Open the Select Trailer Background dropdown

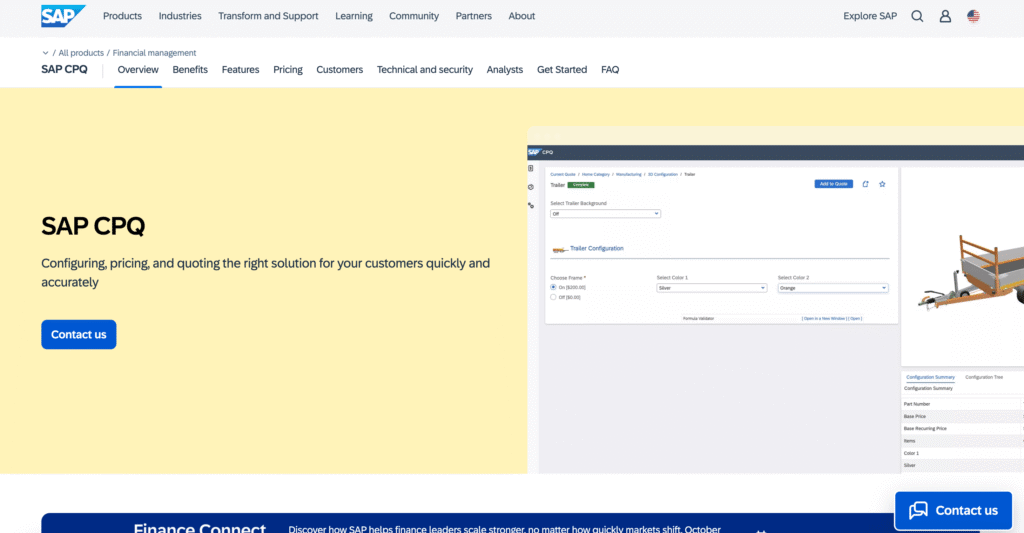pyautogui.click(x=605, y=214)
